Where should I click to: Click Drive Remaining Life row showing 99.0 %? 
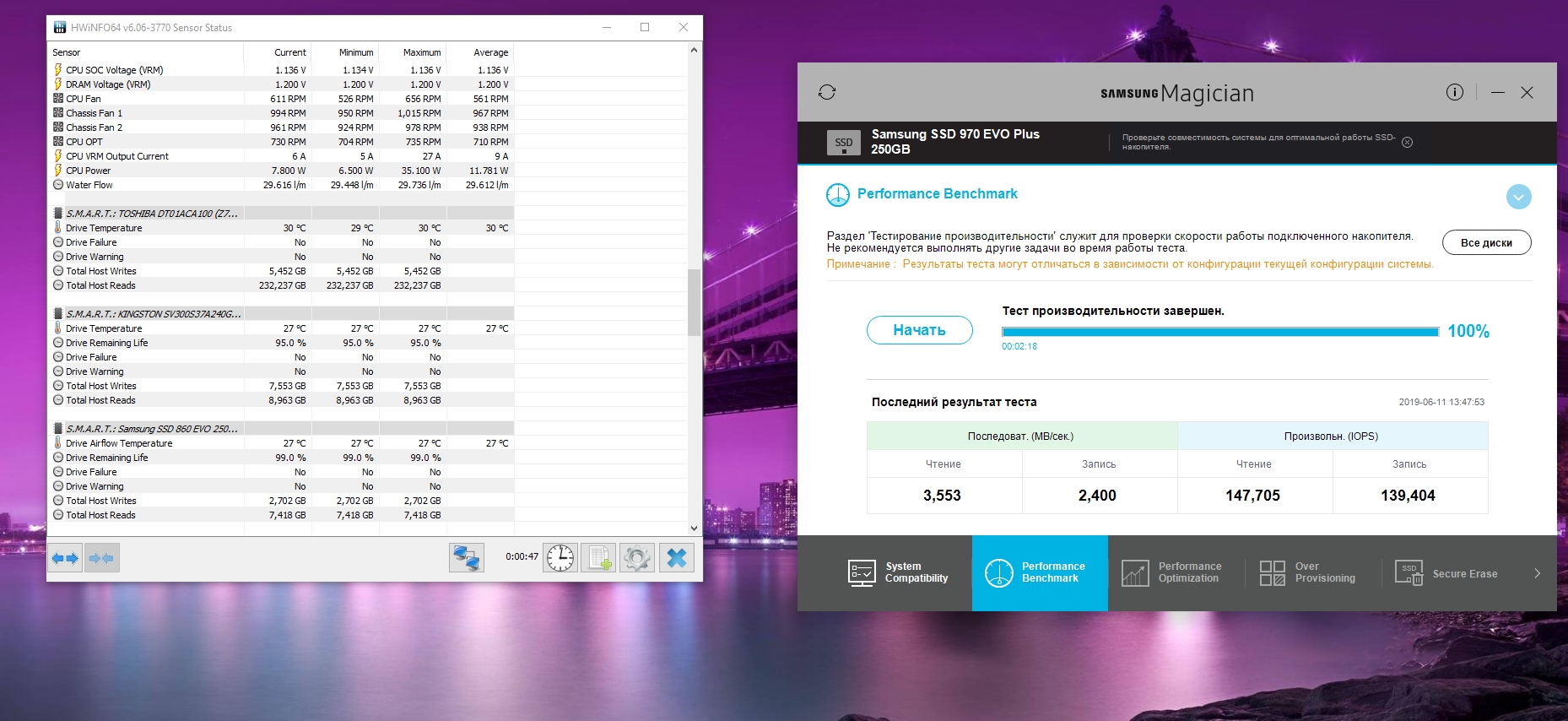pos(282,458)
